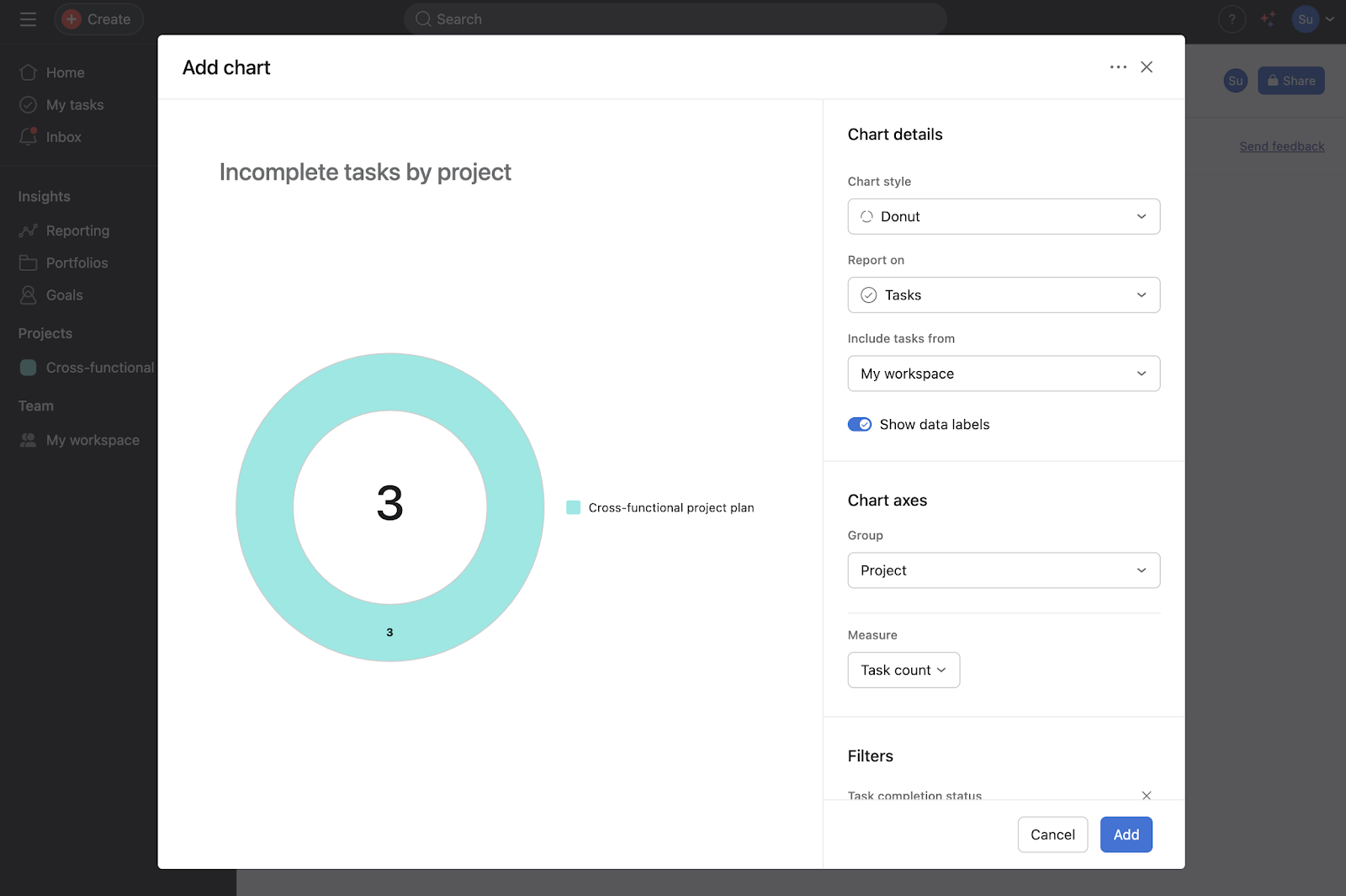Click the Add button to add chart
Image resolution: width=1346 pixels, height=896 pixels.
tap(1126, 835)
